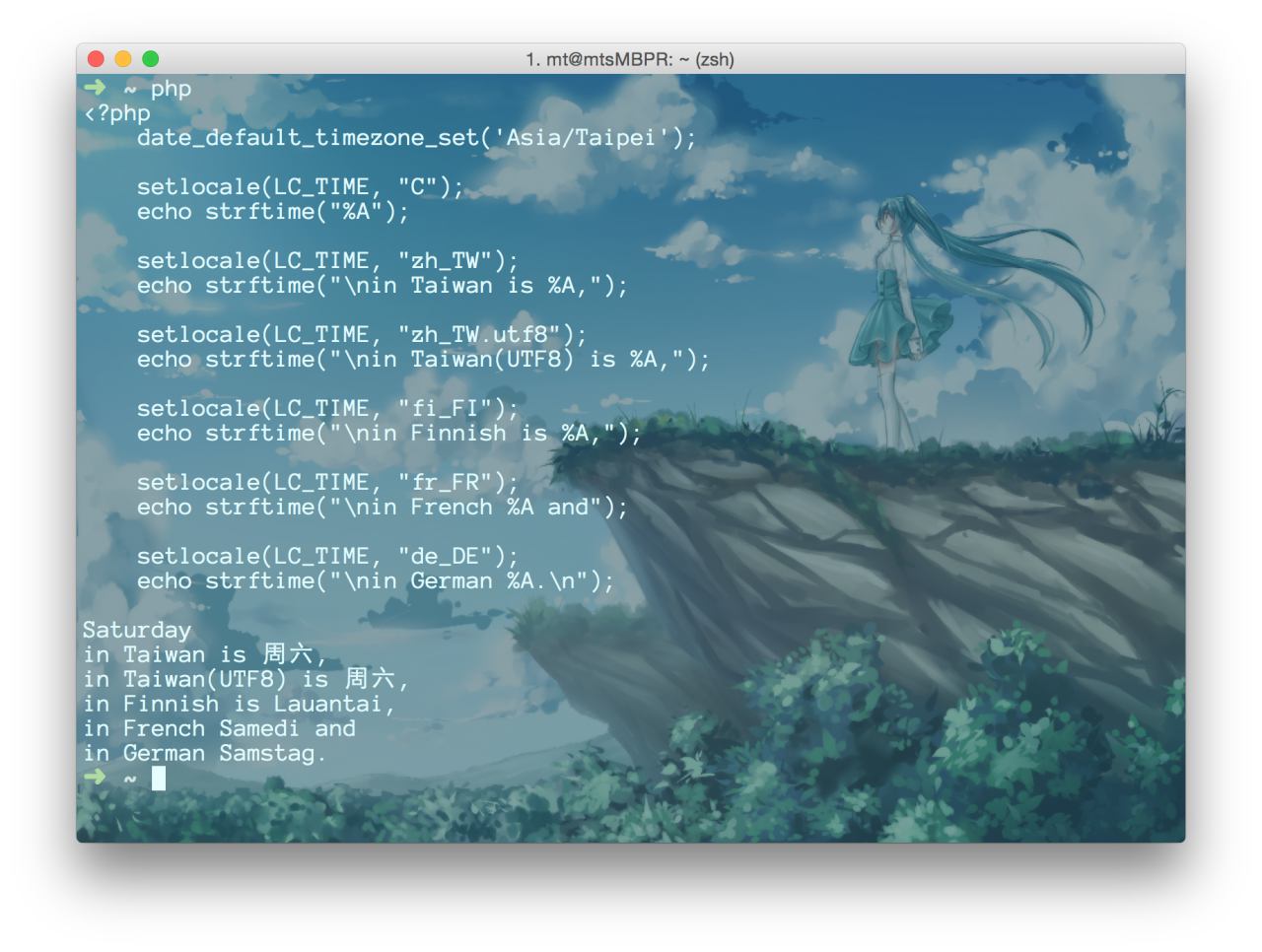1262x952 pixels.
Task: Click the setlocale(LC_TIME, "fr_FR") line
Action: pos(327,483)
